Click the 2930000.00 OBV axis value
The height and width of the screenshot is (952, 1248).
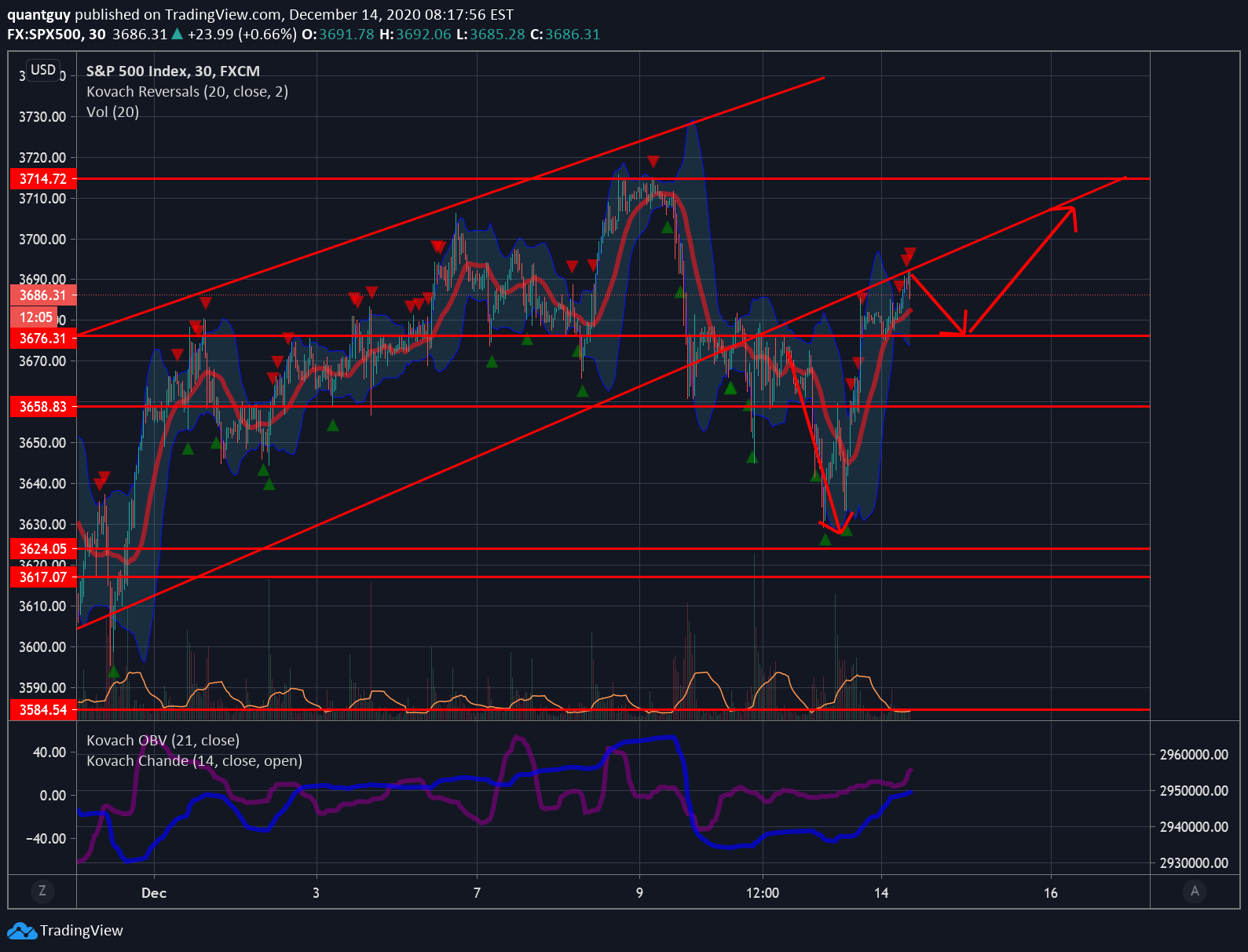tap(1194, 863)
